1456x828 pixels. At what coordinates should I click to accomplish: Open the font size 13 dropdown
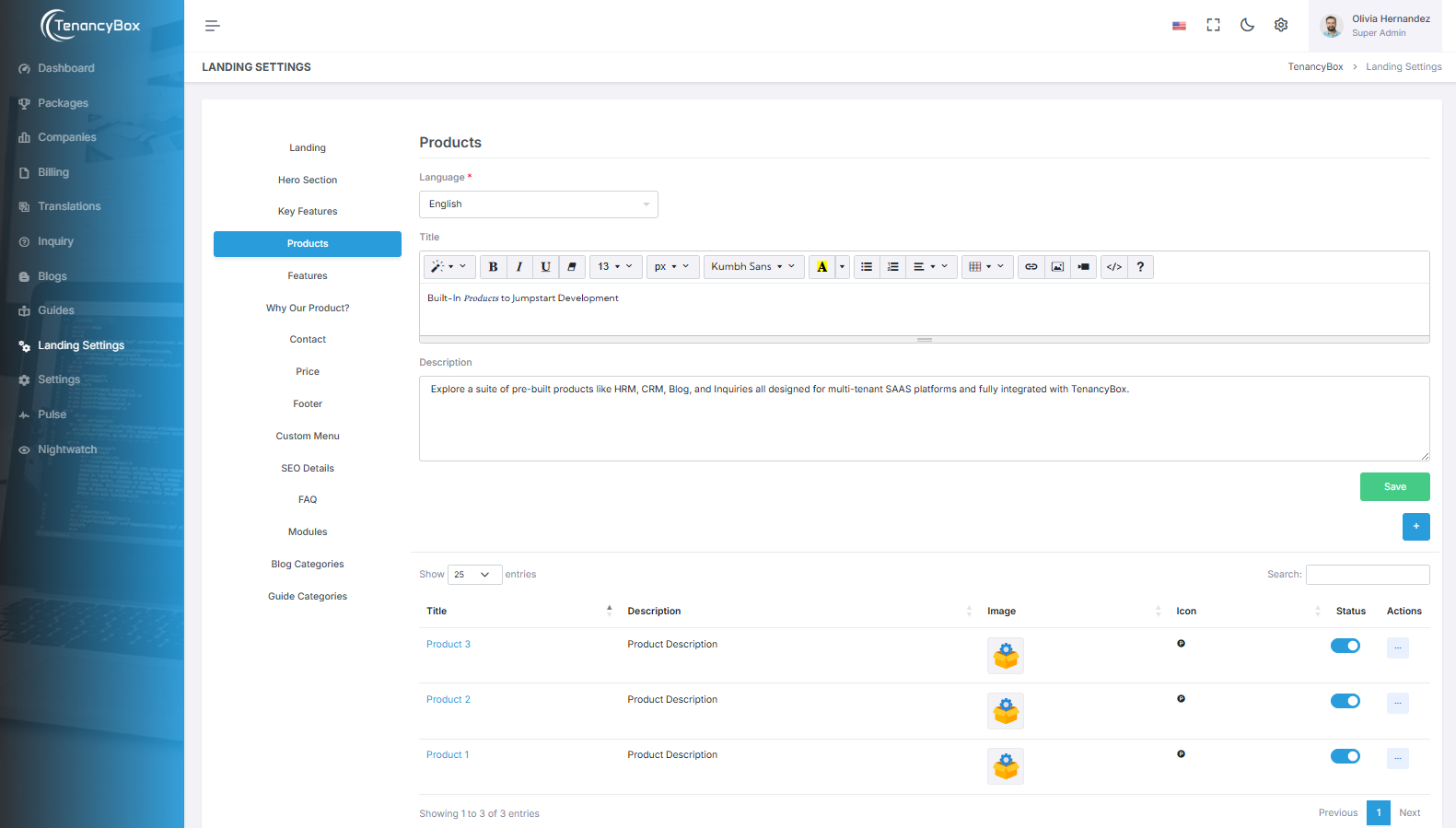tap(615, 267)
